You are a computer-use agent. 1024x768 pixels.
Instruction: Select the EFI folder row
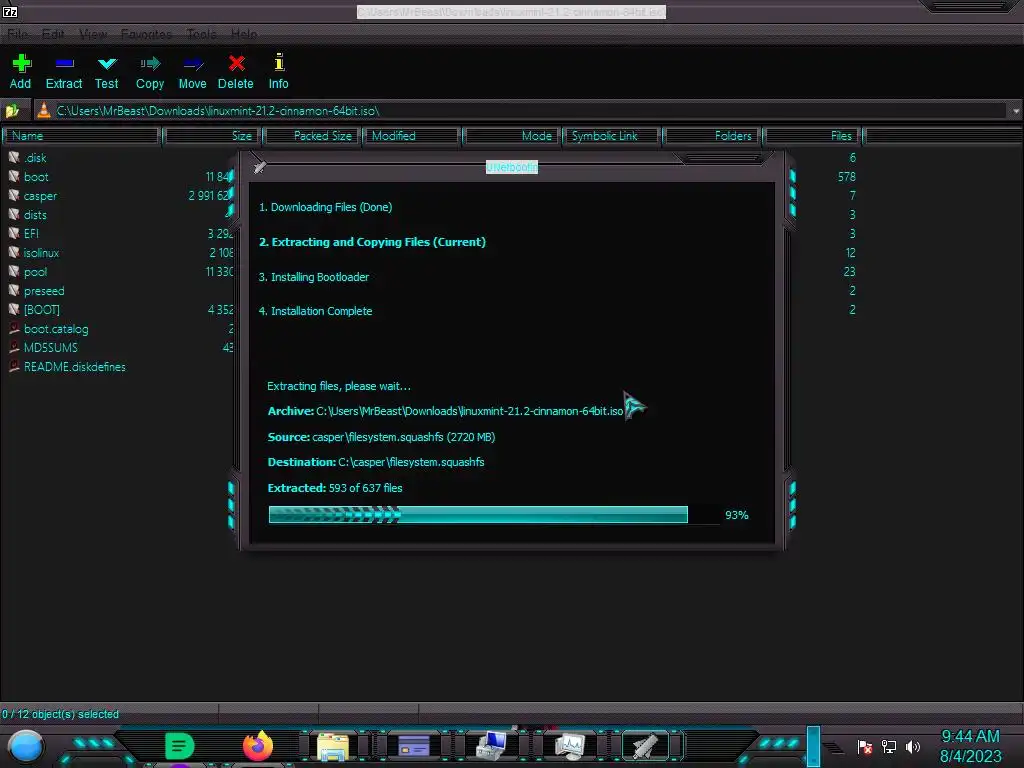(x=24, y=233)
